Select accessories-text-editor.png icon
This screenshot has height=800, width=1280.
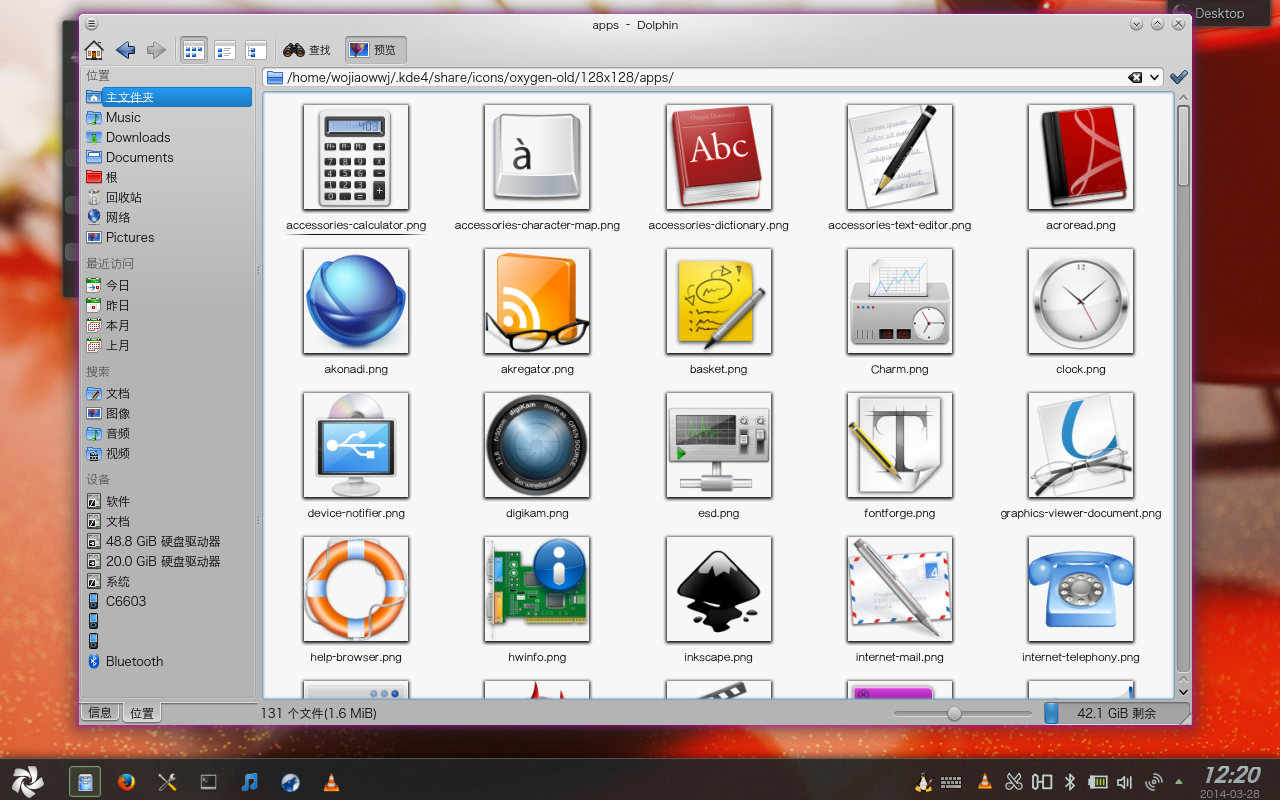tap(900, 157)
